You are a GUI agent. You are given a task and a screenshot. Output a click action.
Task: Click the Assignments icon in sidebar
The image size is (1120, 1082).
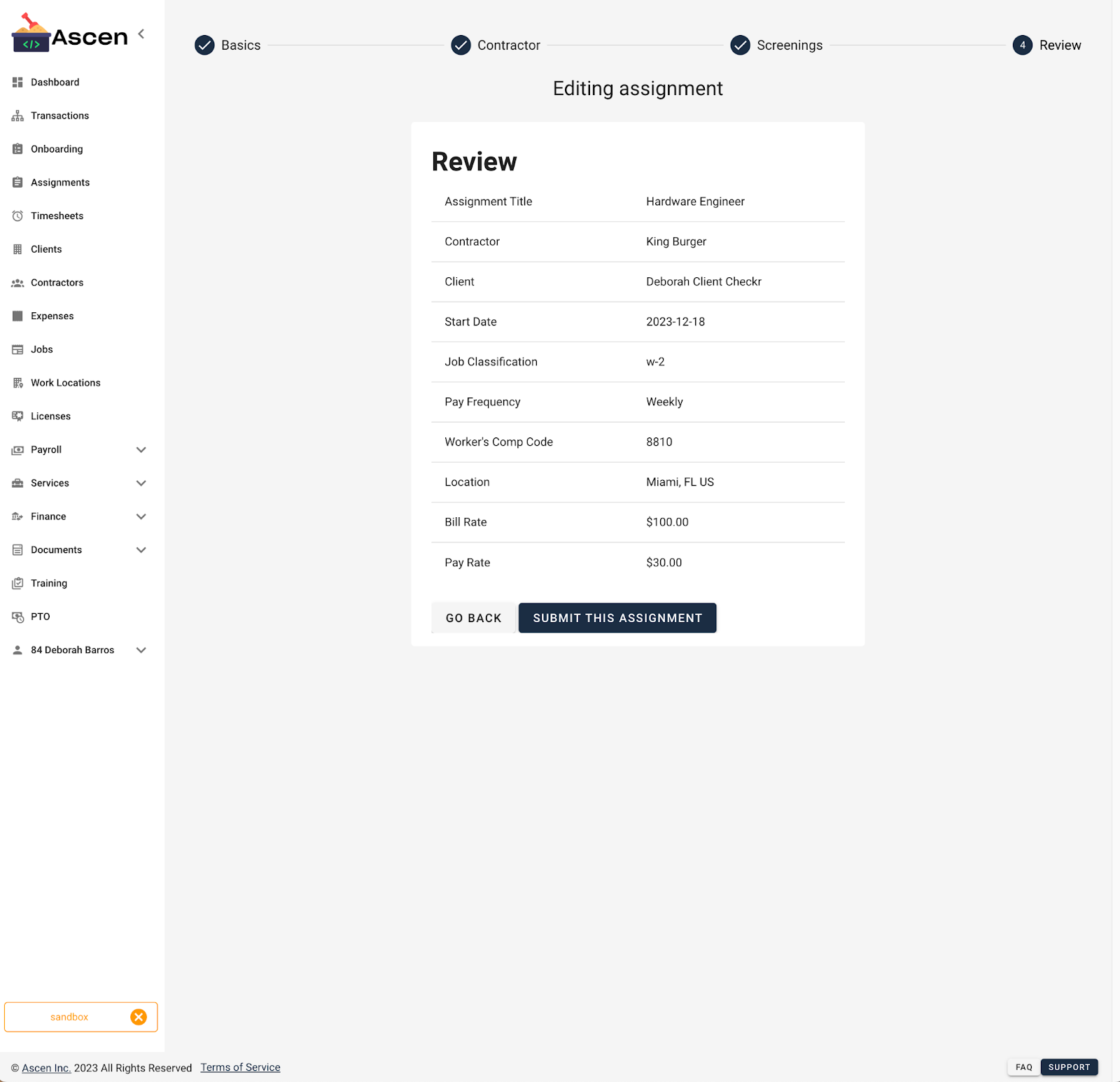[17, 183]
